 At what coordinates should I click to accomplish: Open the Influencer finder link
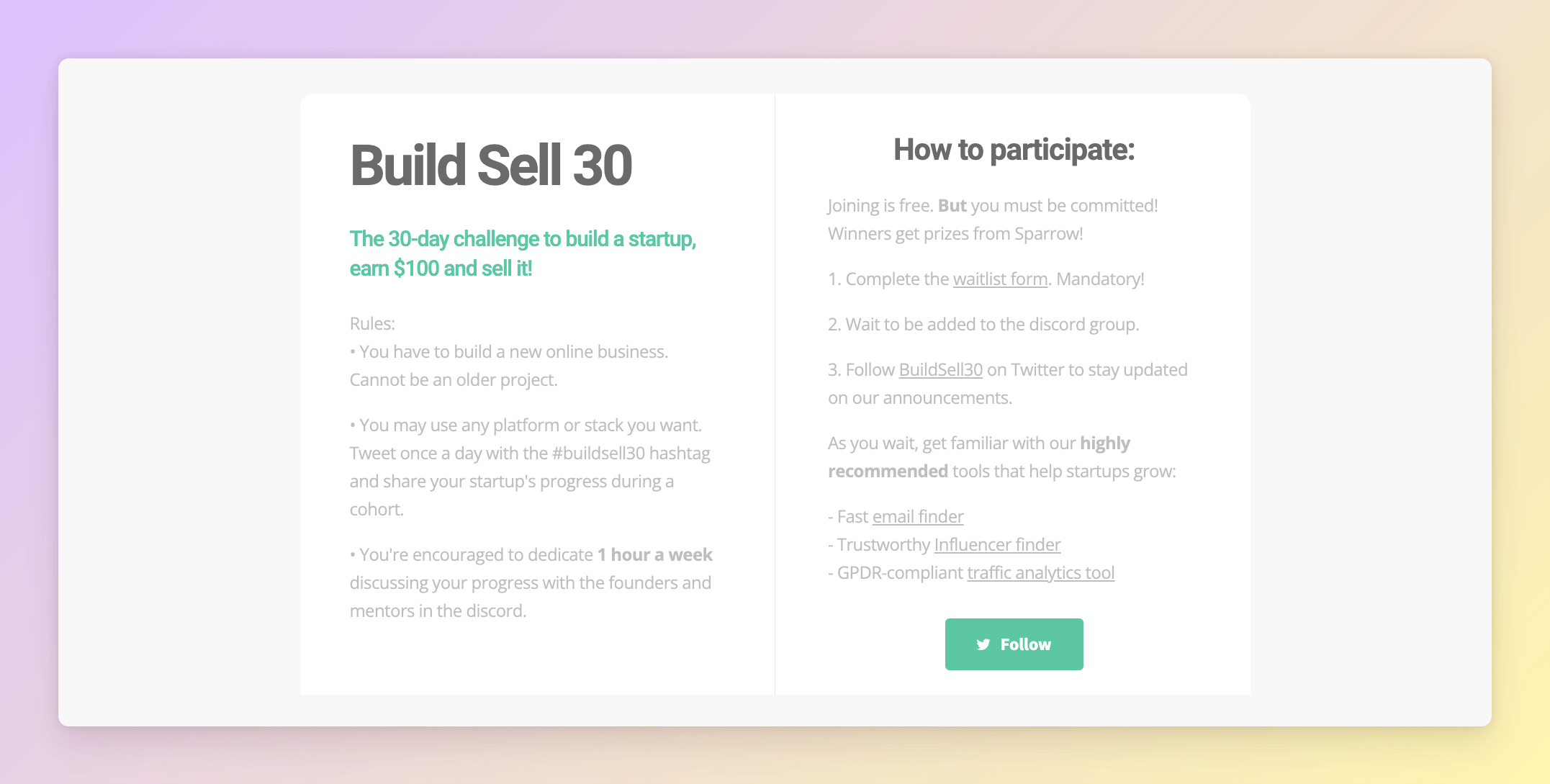tap(997, 545)
